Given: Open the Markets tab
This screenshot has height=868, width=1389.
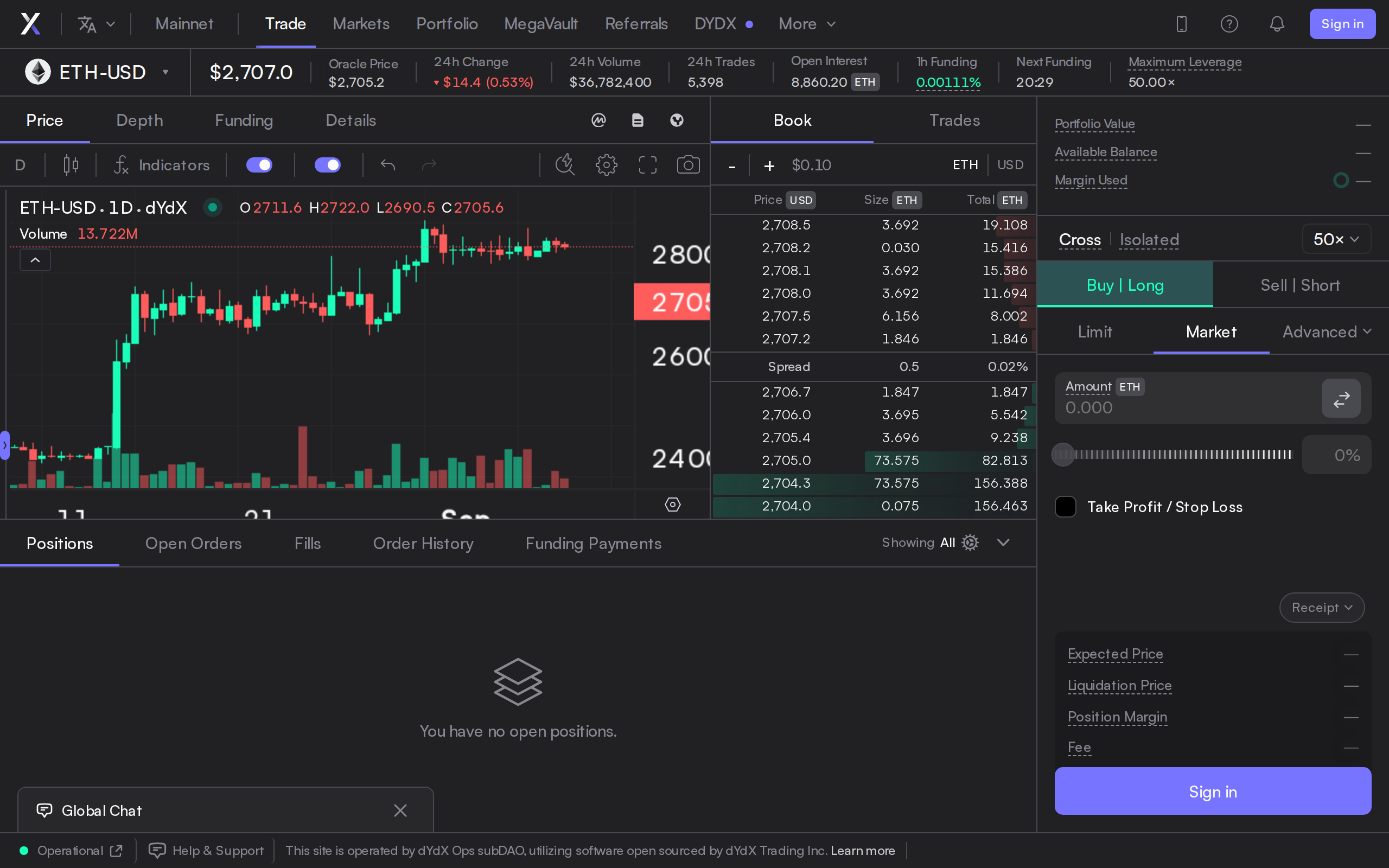Looking at the screenshot, I should point(361,24).
